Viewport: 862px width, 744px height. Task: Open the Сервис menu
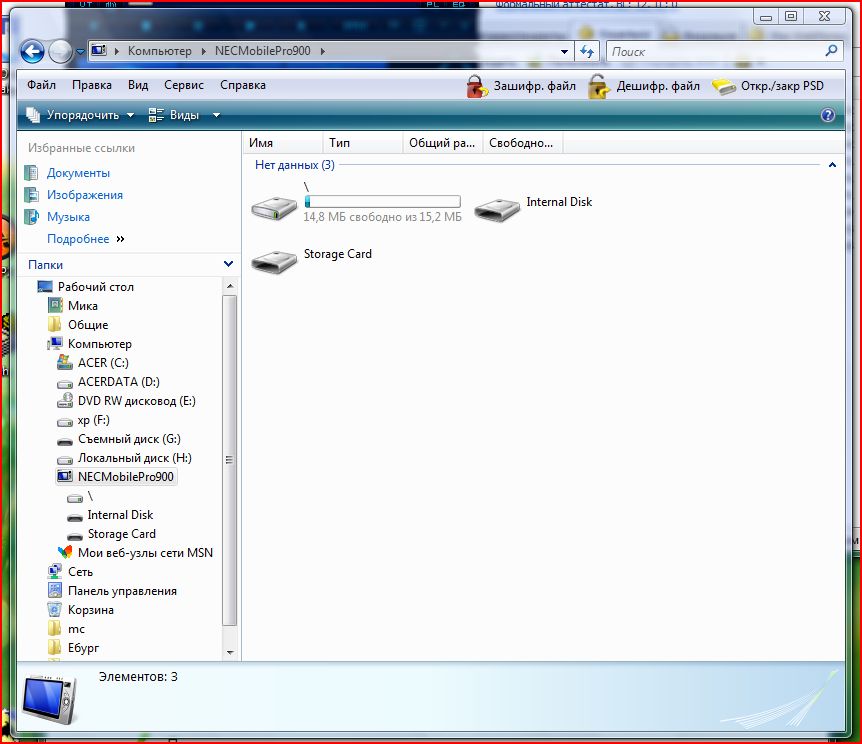click(184, 85)
